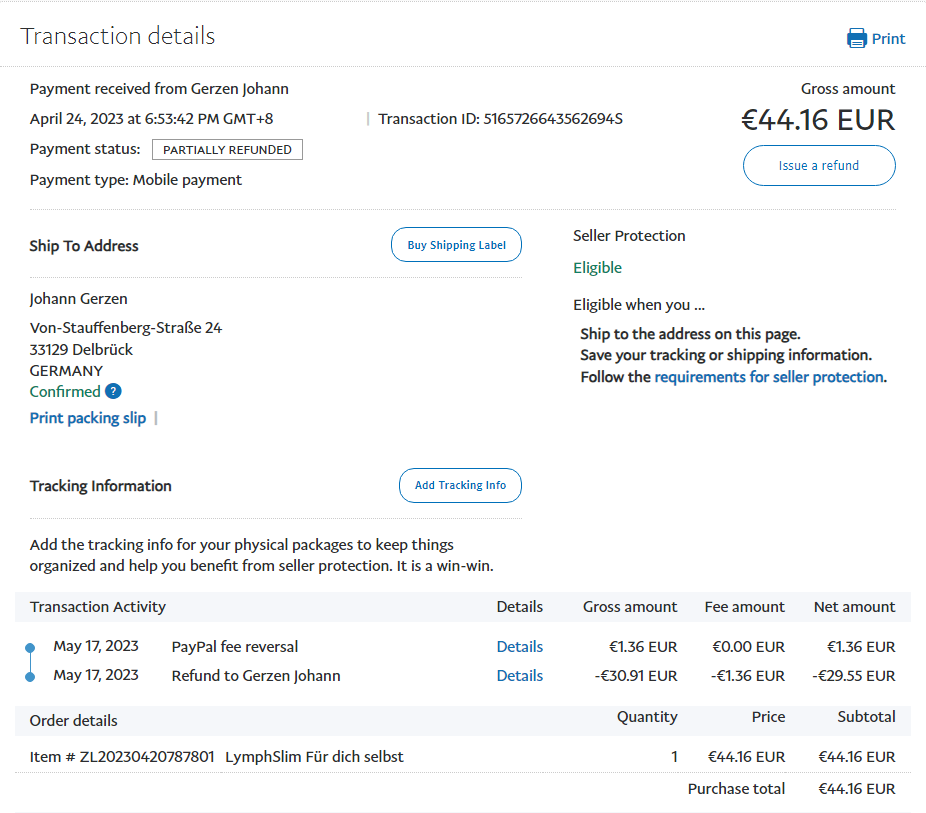Click timeline dot for the refund entry
This screenshot has height=813, width=926.
pyautogui.click(x=30, y=677)
